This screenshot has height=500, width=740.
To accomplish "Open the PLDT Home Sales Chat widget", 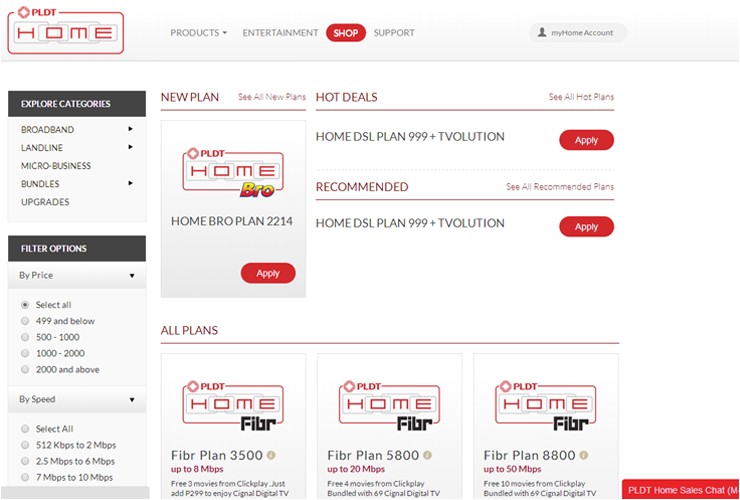I will (682, 490).
